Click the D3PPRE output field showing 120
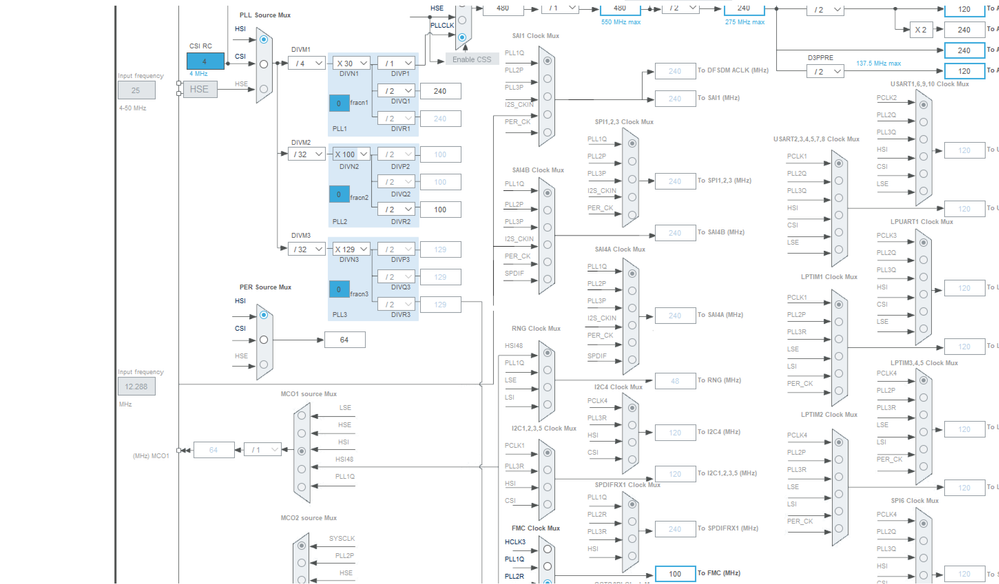The image size is (999, 584). pyautogui.click(x=964, y=71)
